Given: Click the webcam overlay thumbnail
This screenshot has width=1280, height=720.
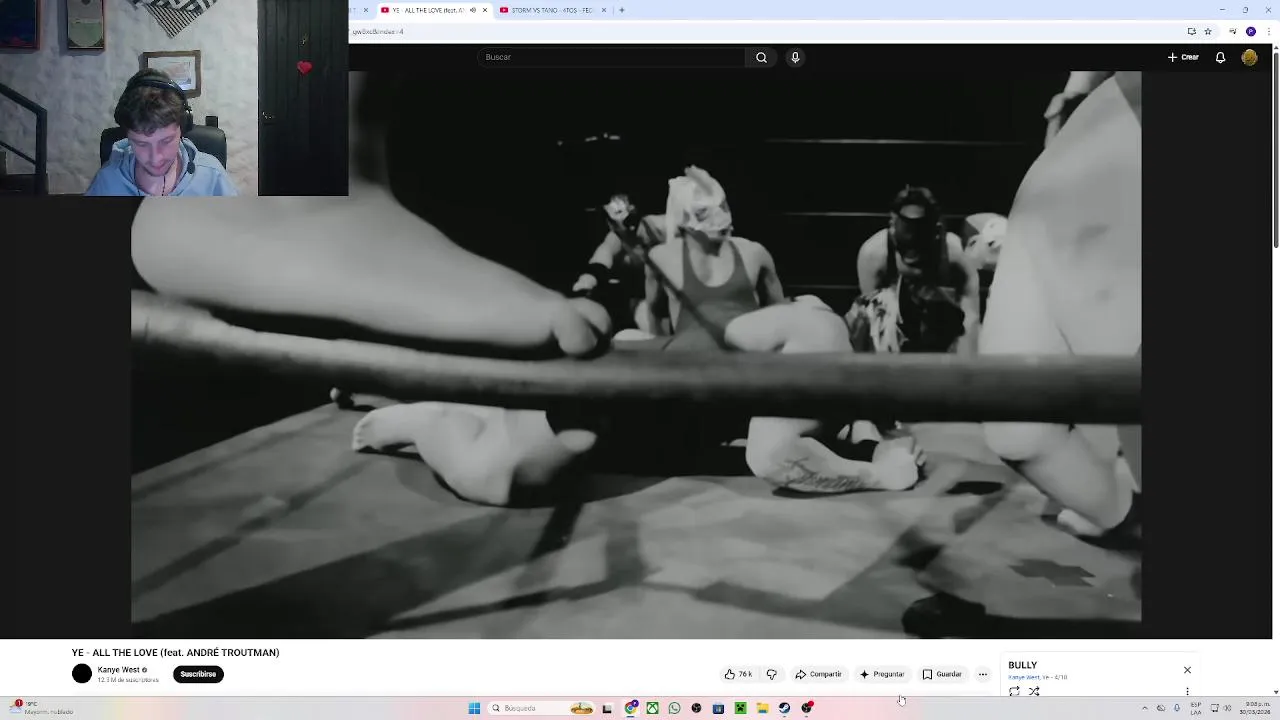Looking at the screenshot, I should coord(174,98).
